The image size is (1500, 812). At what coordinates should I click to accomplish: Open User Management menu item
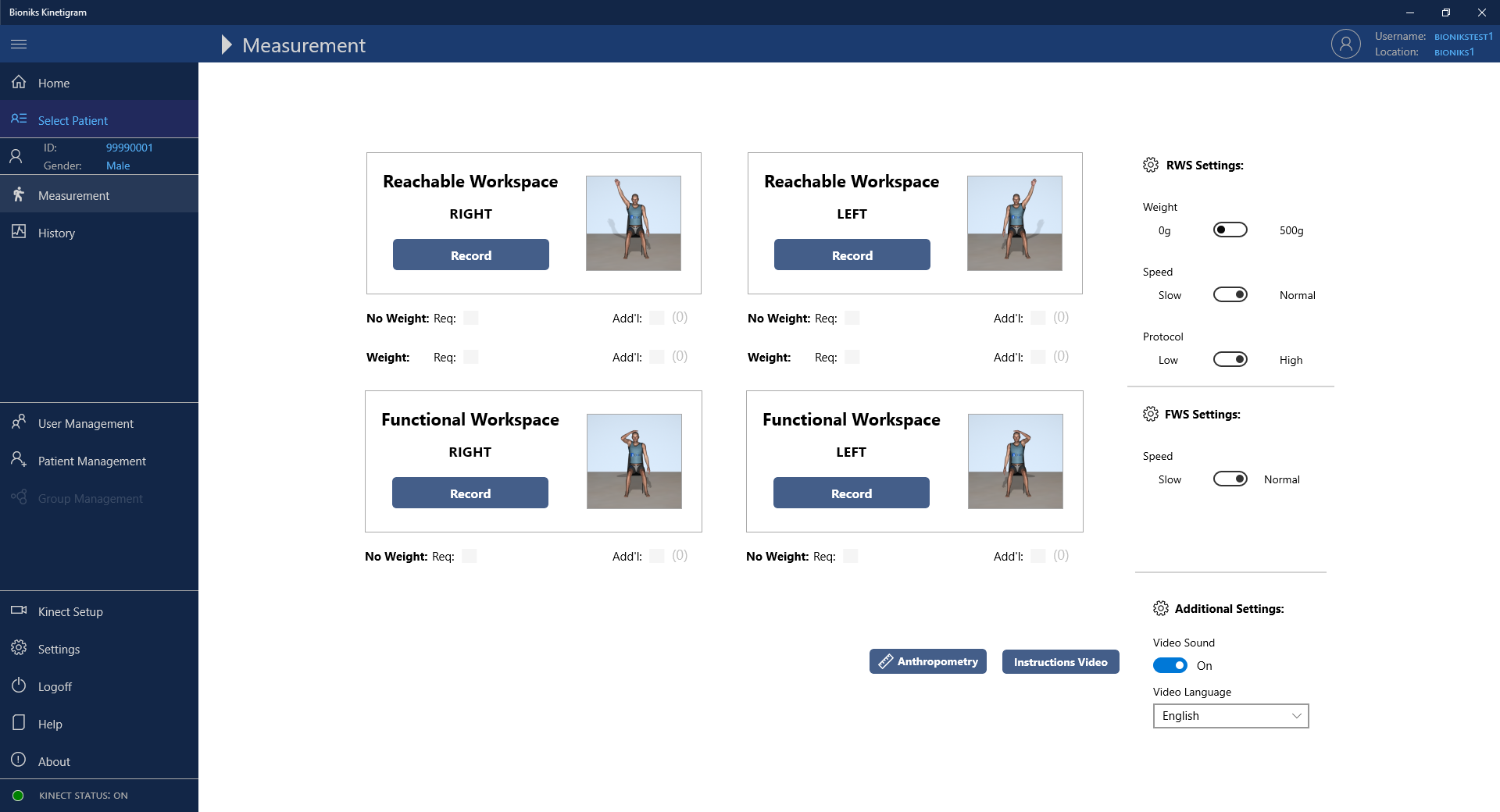click(86, 424)
